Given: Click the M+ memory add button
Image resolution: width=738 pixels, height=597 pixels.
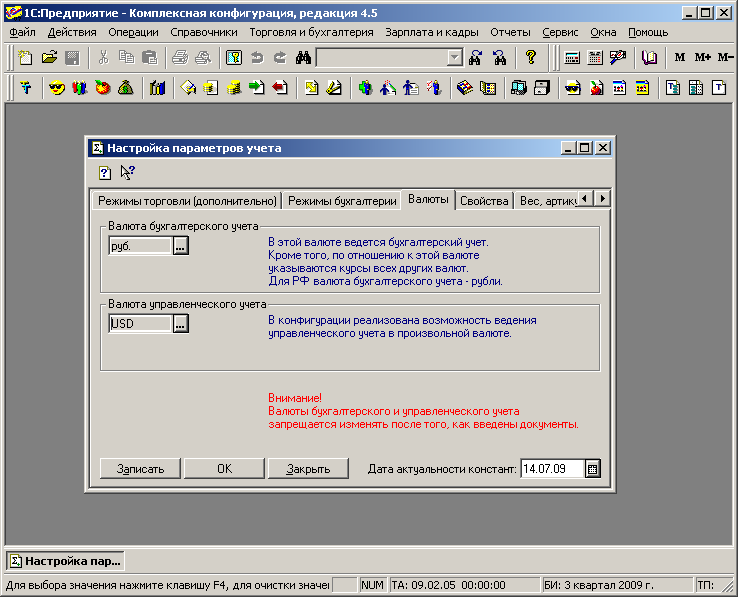Looking at the screenshot, I should pos(703,57).
